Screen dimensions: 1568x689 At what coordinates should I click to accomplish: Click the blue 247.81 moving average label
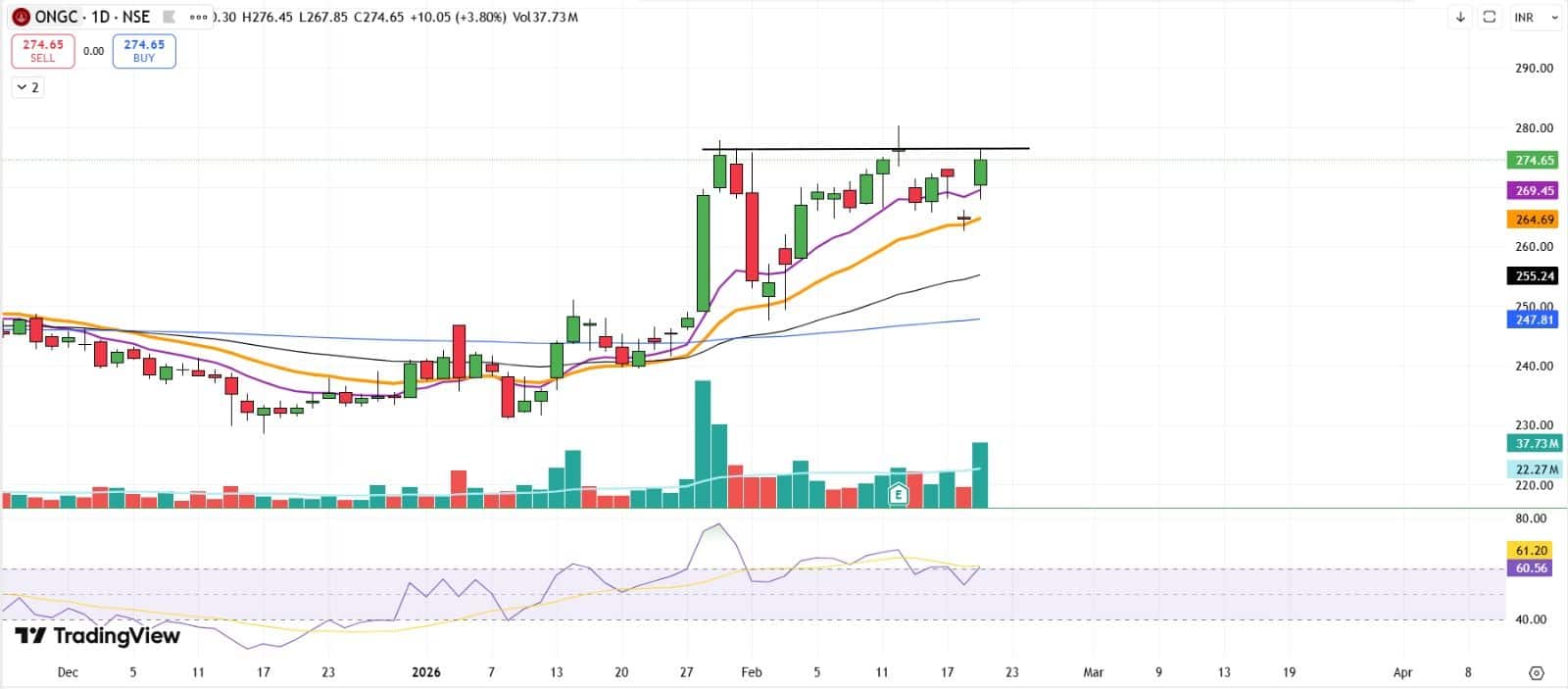1532,320
